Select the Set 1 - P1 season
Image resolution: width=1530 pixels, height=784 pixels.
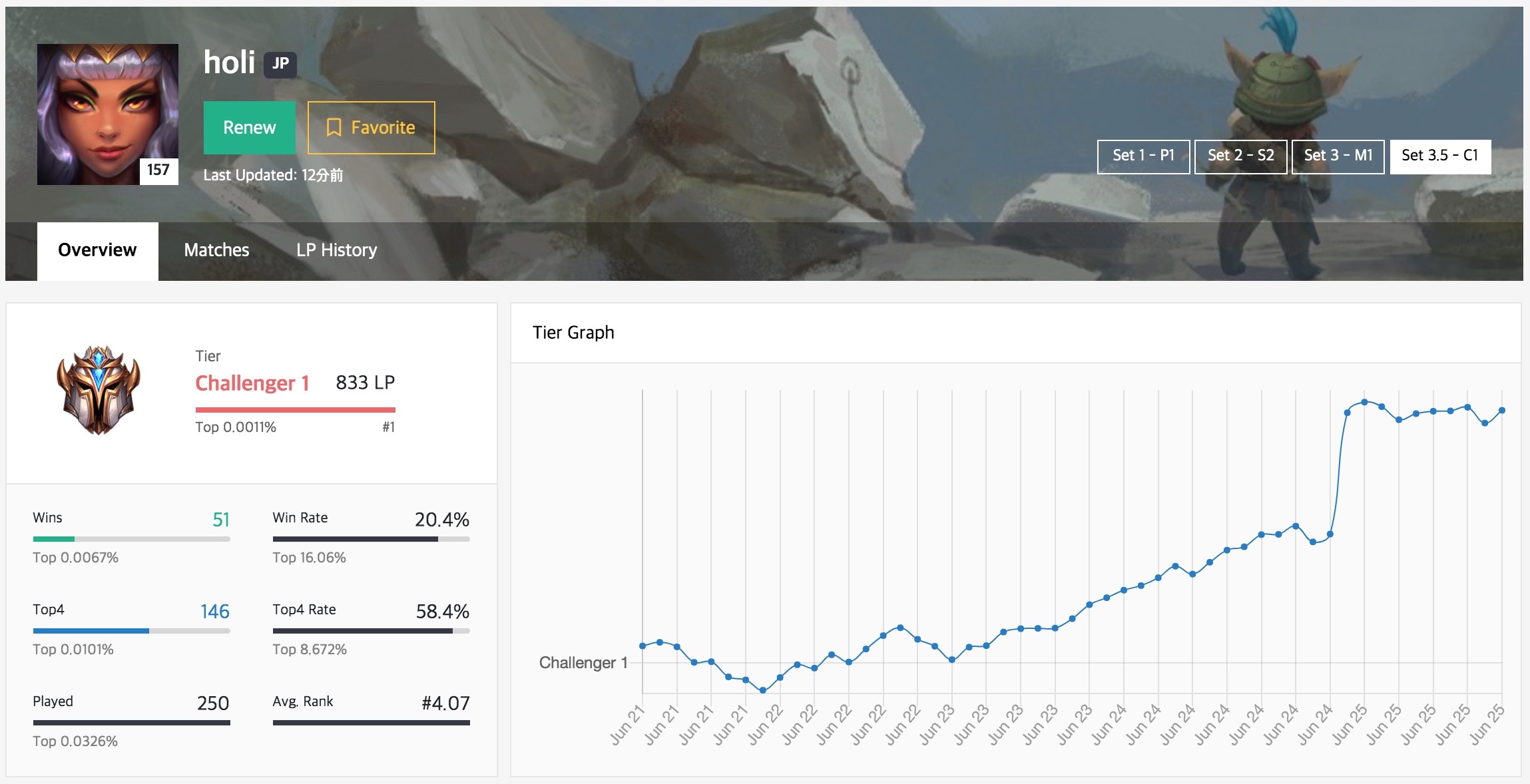[x=1143, y=156]
